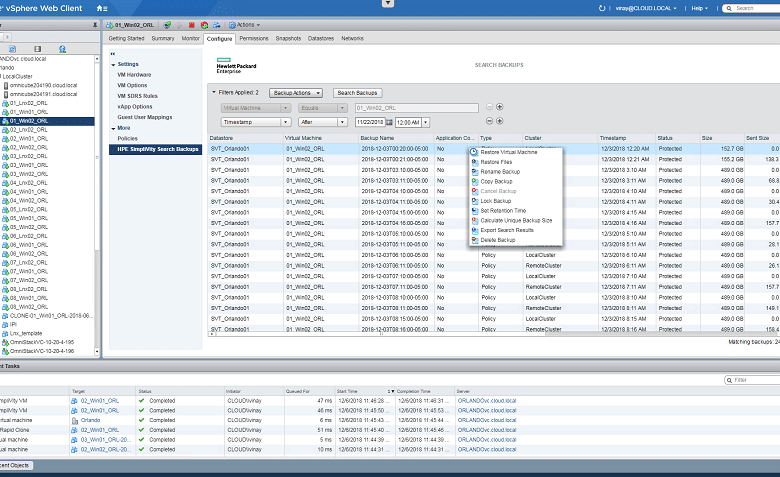Open 03_Win01_ORL-20... target link in tasks
Viewport: 780px width, 477px height.
106,440
